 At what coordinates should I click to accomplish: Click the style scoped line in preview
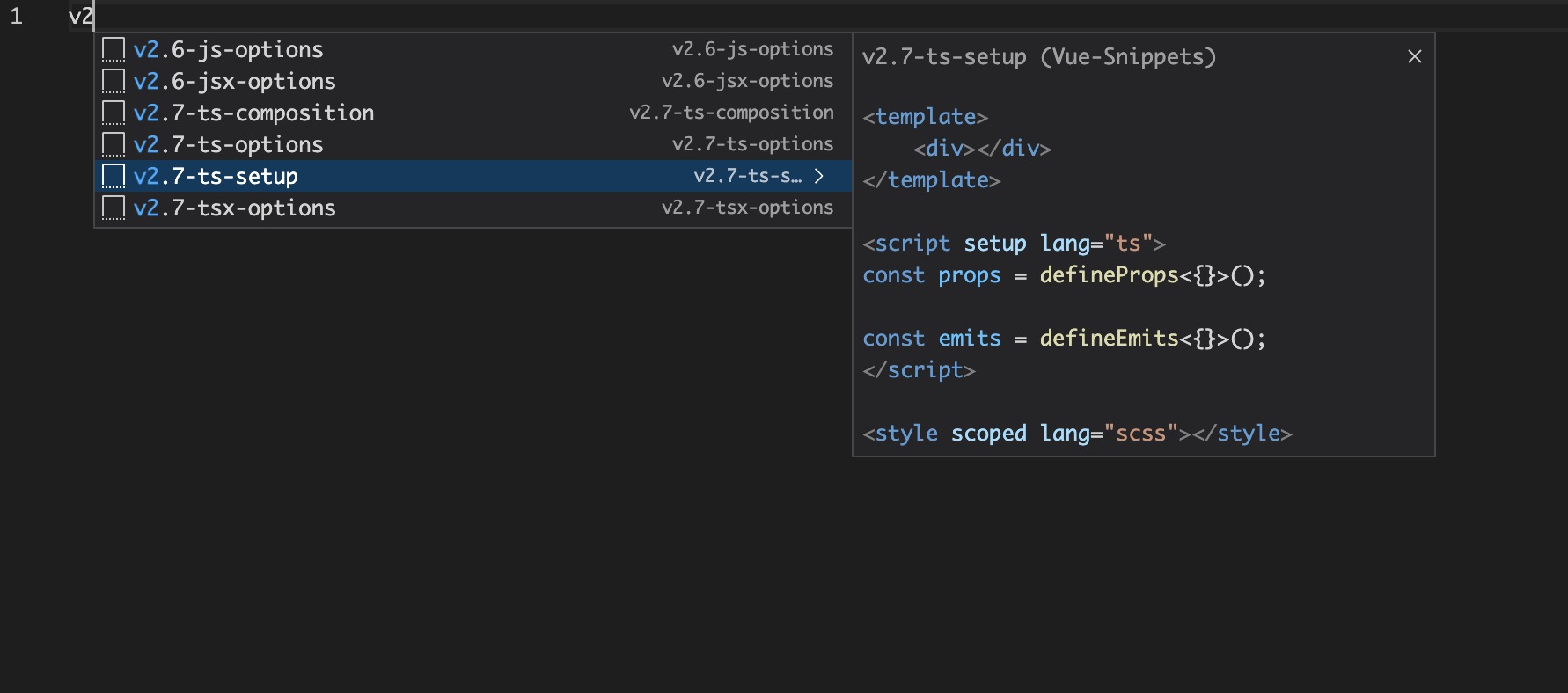coord(1076,434)
